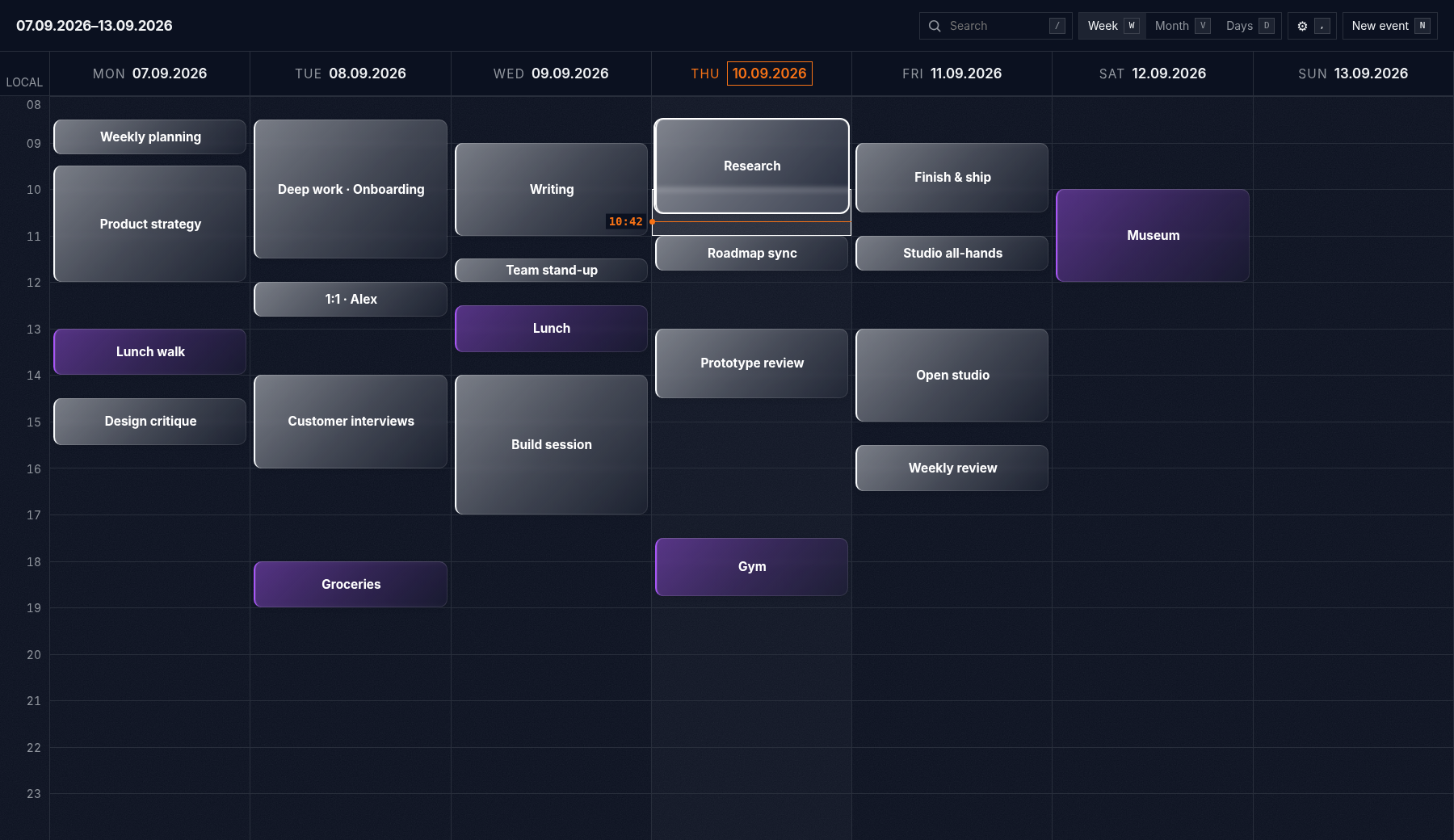1454x840 pixels.
Task: Open the 1:1 · Alex event
Action: 351,299
